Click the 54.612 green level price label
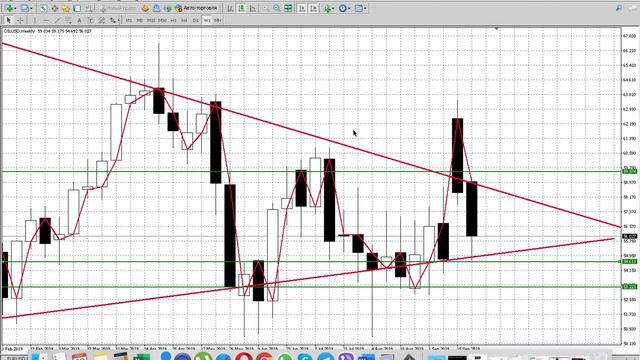Viewport: 640px width, 360px height. [x=629, y=261]
